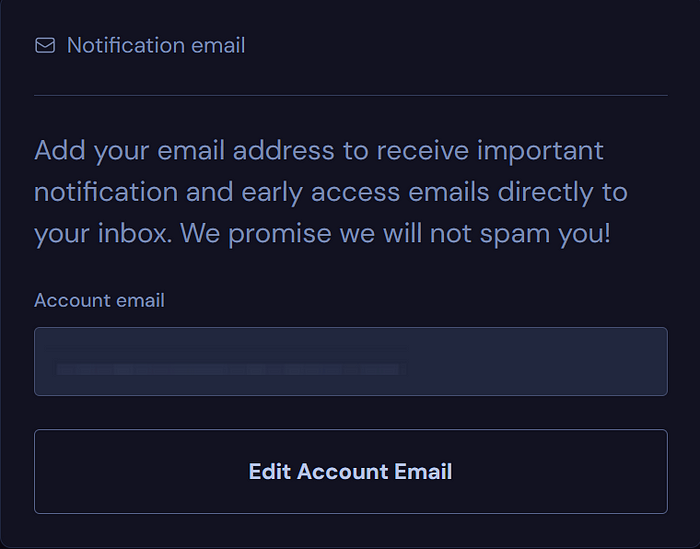Click the word 'Notification' in the heading
Image resolution: width=700 pixels, height=549 pixels.
click(x=126, y=46)
